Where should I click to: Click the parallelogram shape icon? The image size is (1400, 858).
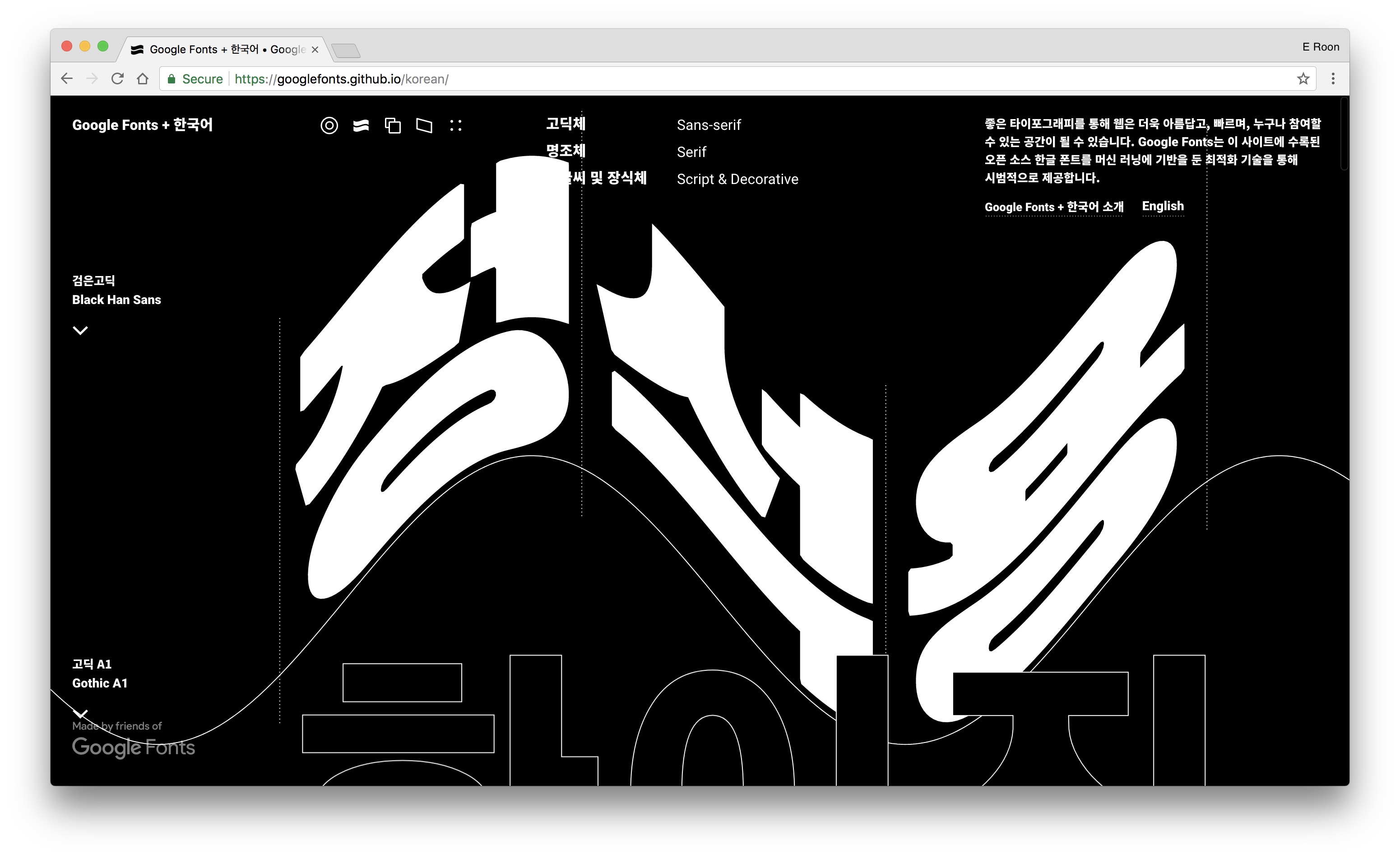pos(424,125)
